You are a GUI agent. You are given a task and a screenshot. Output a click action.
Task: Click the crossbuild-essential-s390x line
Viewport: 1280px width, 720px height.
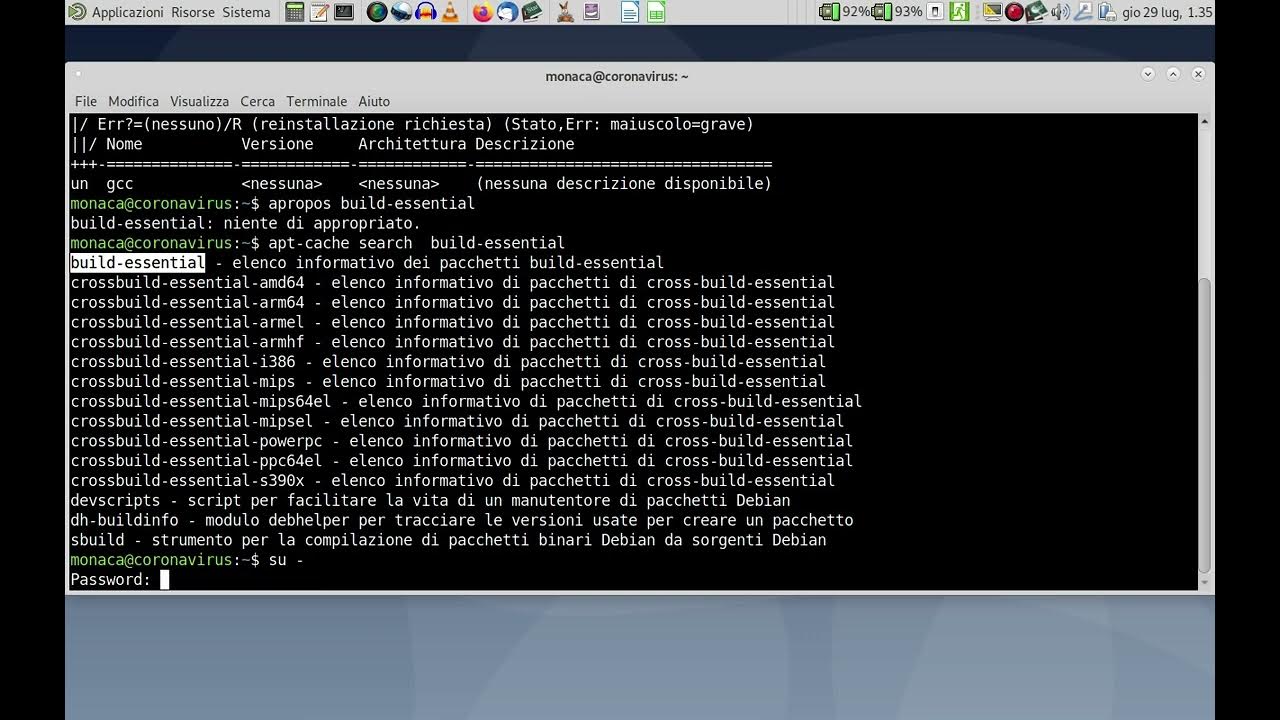click(x=452, y=481)
